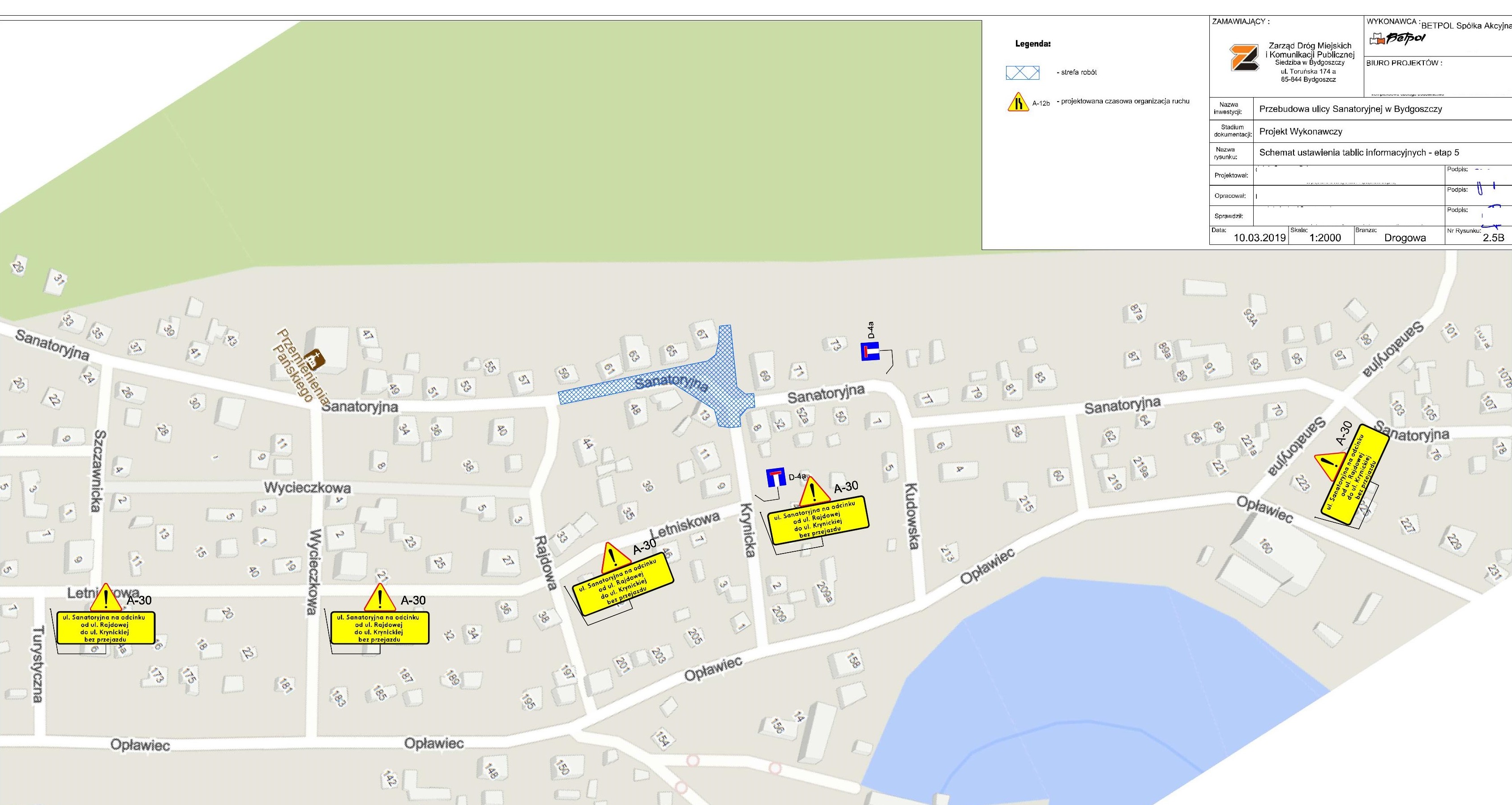Click the scale value 1:2000
The height and width of the screenshot is (805, 1512).
(1325, 238)
